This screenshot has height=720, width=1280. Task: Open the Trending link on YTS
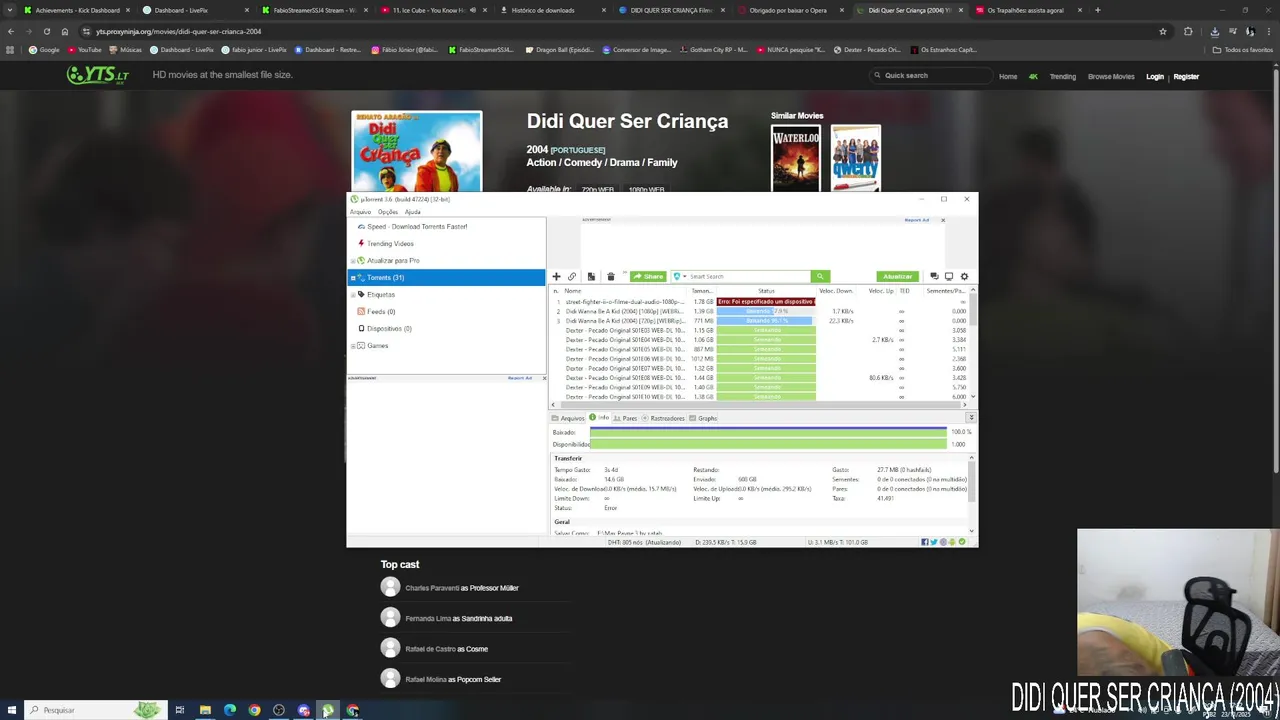click(x=1062, y=76)
